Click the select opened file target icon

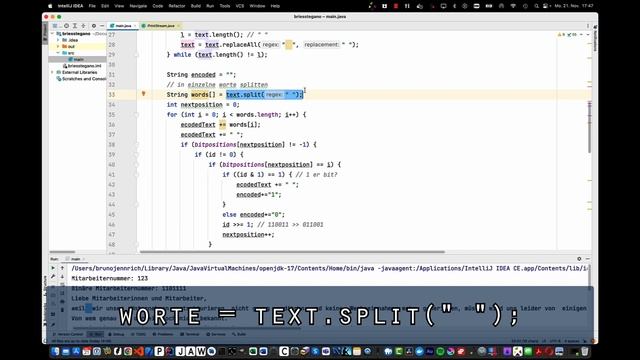[x=66, y=26]
